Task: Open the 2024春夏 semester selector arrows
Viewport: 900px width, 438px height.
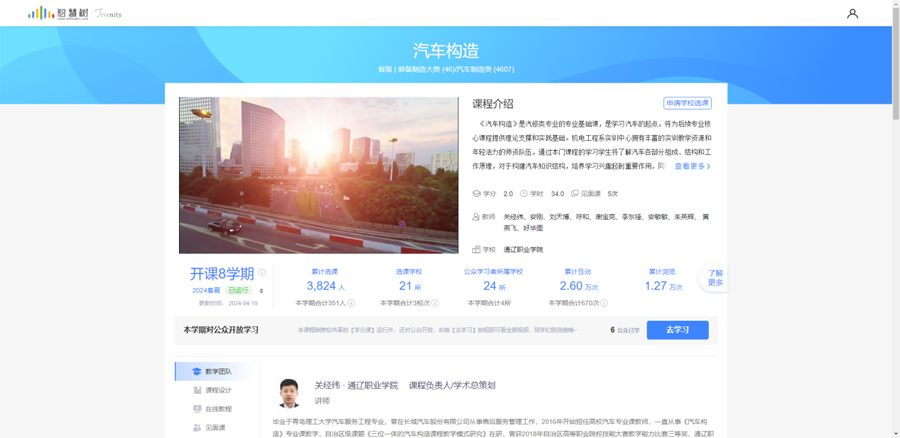Action: 261,290
